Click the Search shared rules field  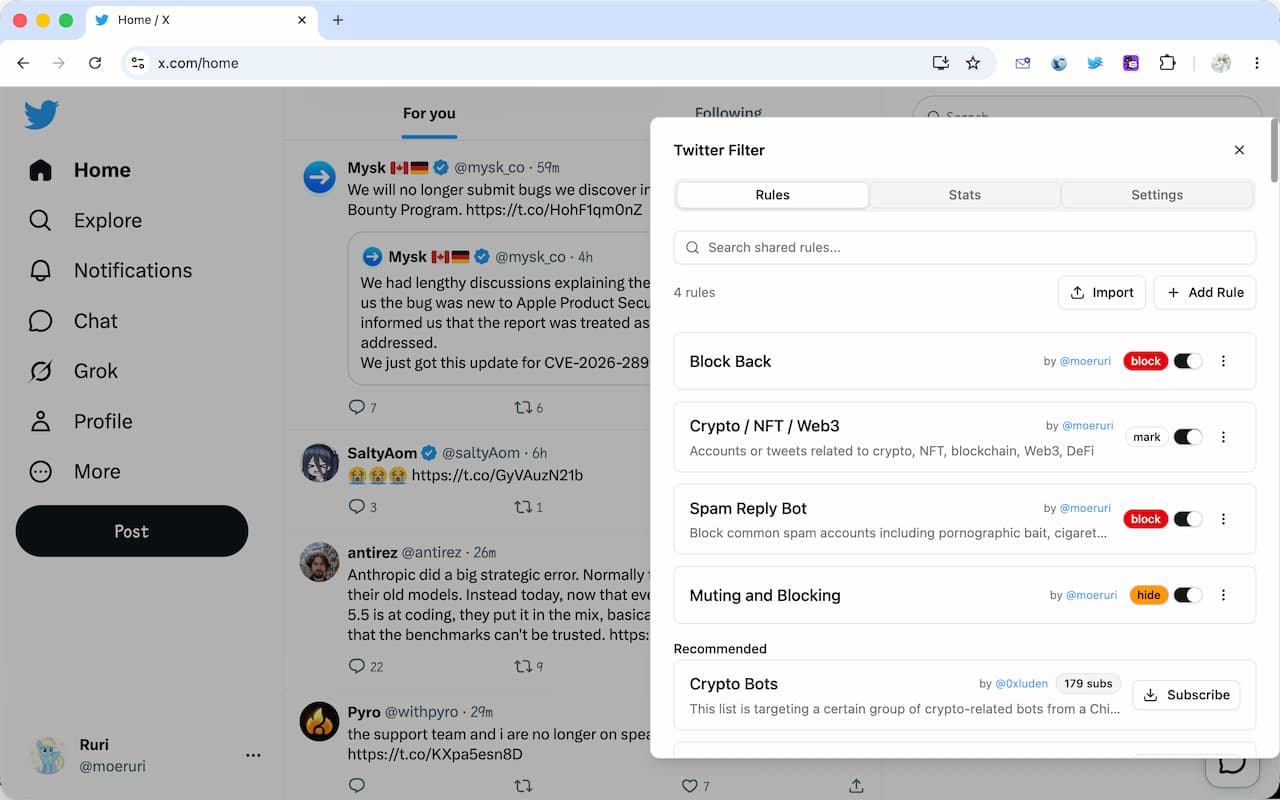(x=965, y=247)
